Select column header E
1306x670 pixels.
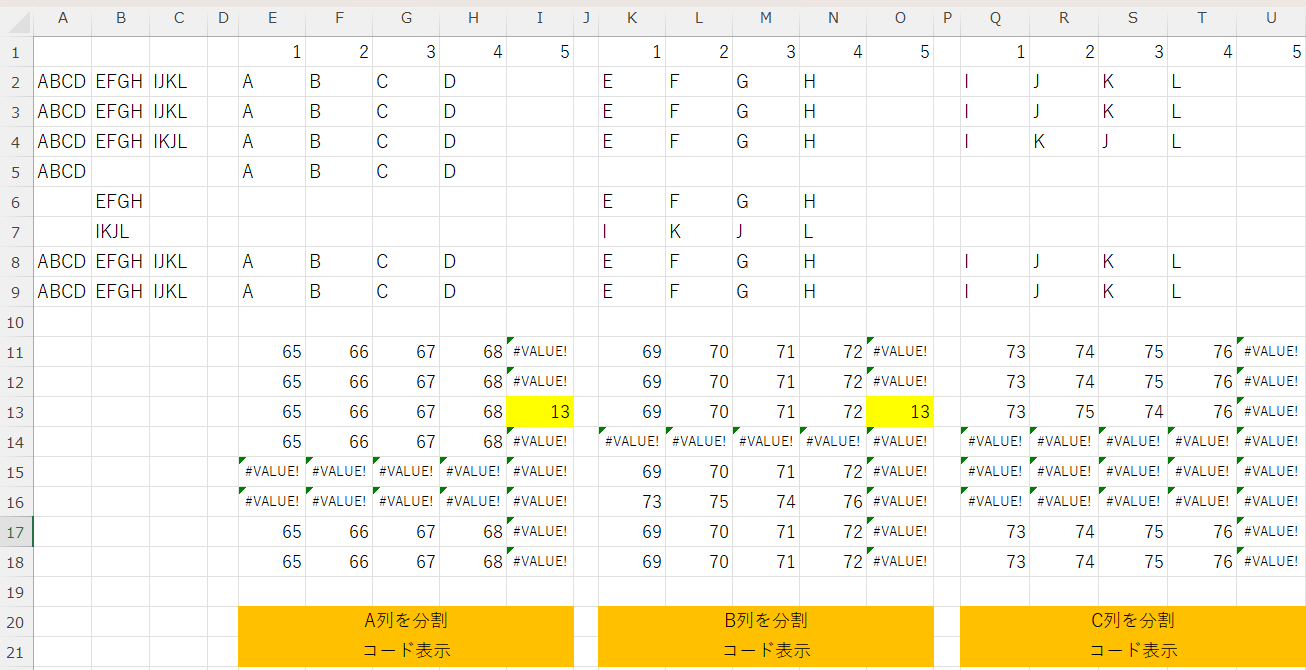272,18
